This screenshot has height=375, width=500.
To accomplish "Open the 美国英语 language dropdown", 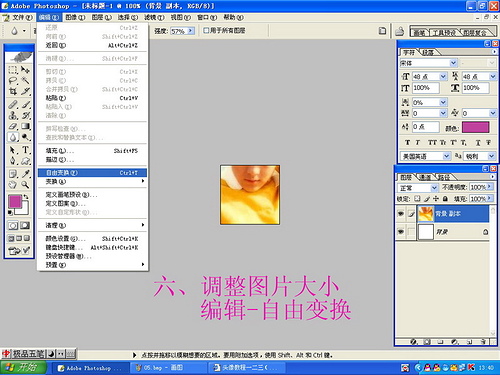I will point(447,156).
